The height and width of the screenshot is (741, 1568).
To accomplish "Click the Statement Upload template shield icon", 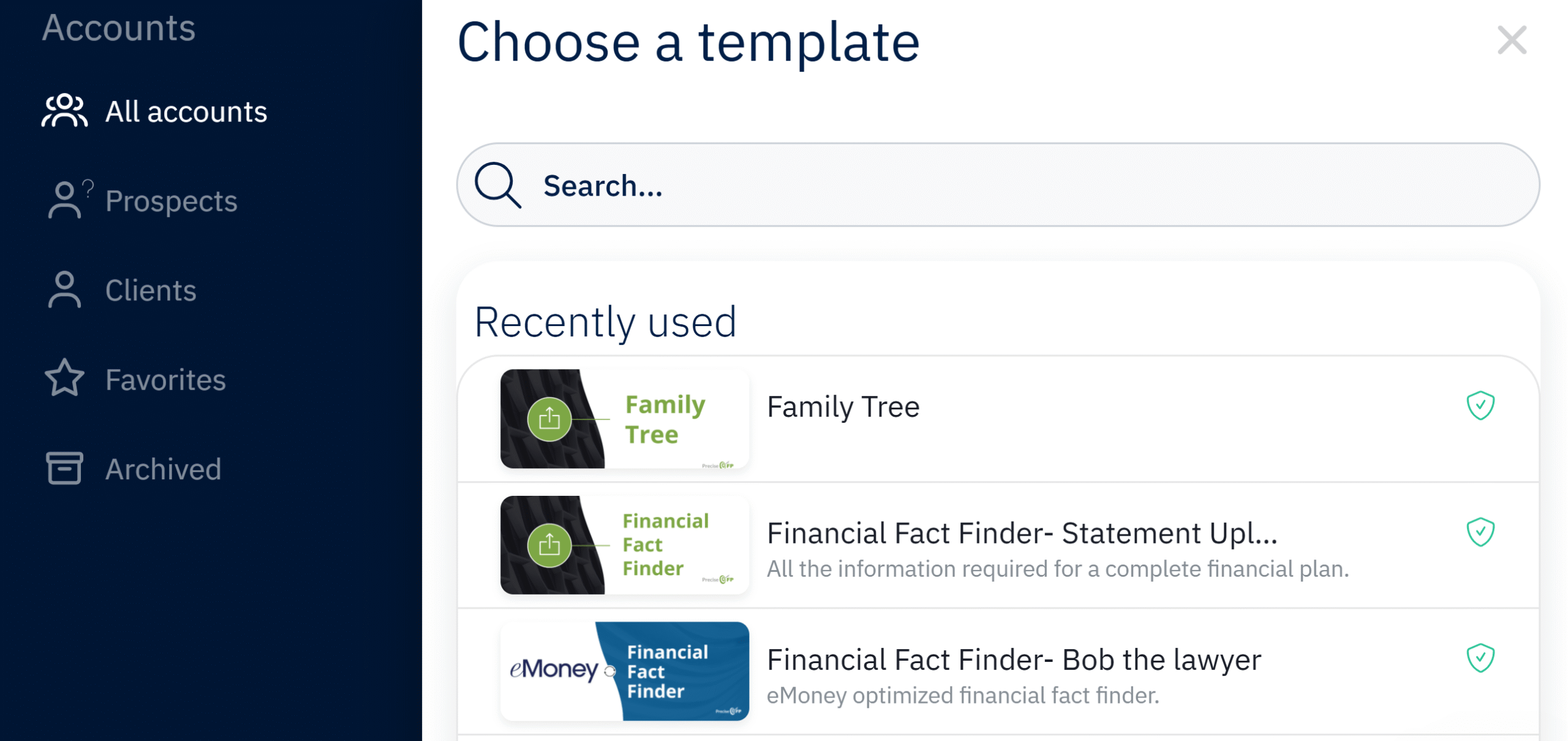I will click(x=1480, y=532).
